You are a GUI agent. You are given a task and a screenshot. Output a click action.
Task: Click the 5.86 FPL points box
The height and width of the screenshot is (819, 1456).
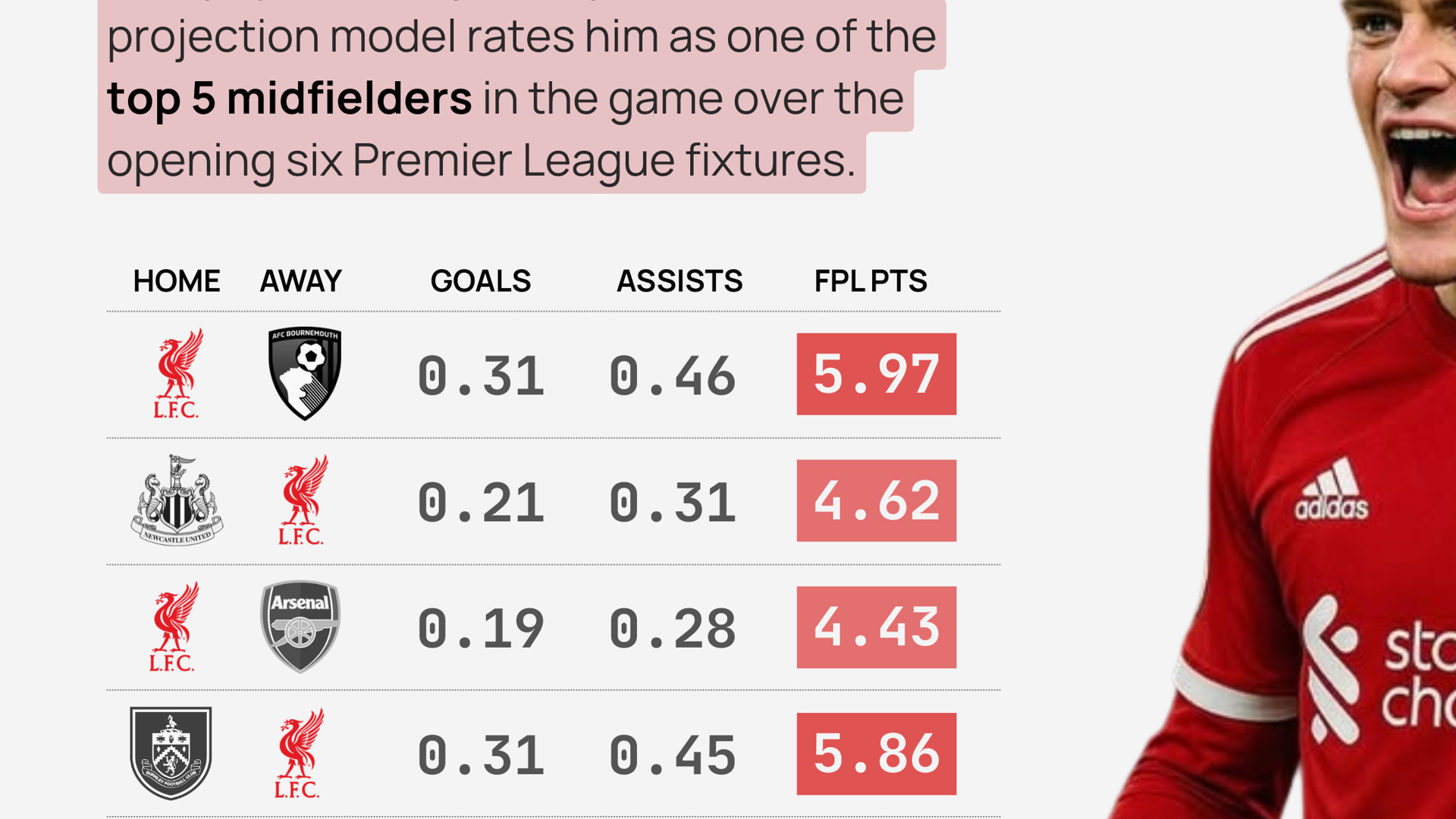click(x=876, y=754)
